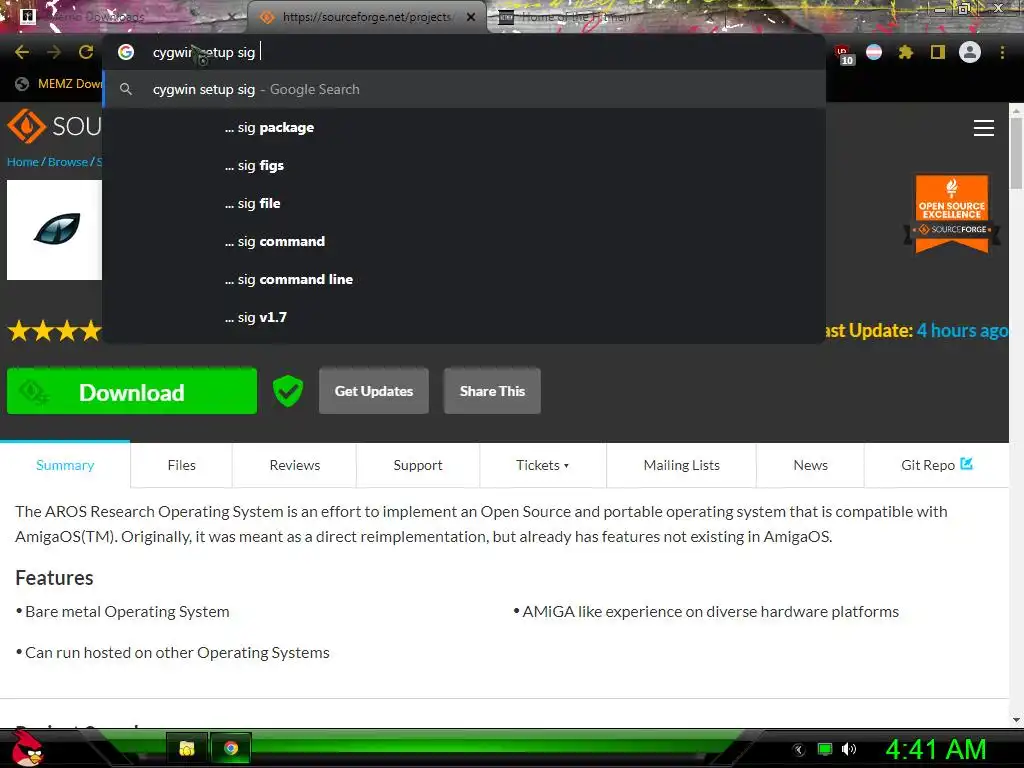The image size is (1024, 768).
Task: Click the AROS project logo thumbnail
Action: point(54,230)
